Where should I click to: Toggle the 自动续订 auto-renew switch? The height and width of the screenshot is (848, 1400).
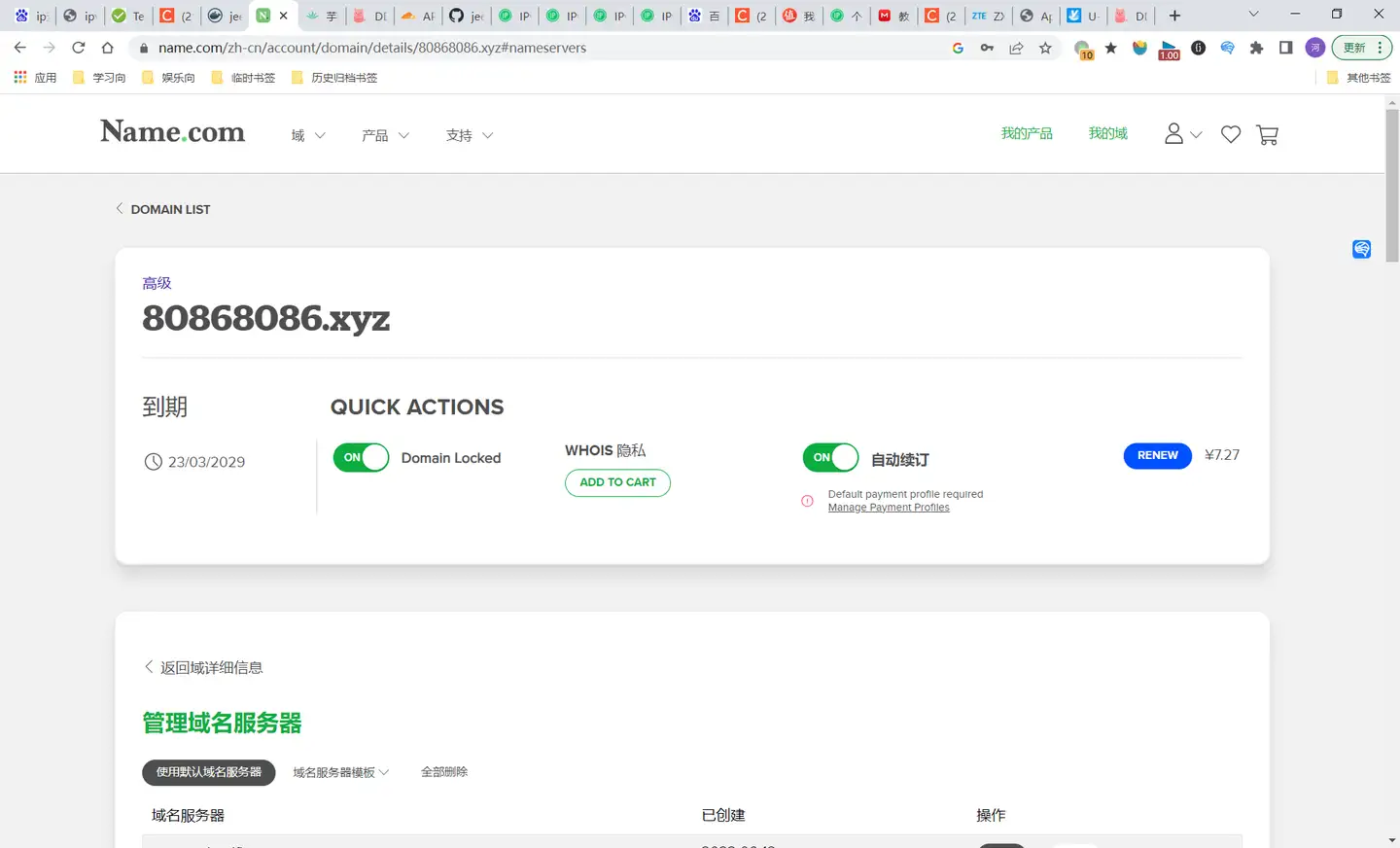(x=830, y=457)
